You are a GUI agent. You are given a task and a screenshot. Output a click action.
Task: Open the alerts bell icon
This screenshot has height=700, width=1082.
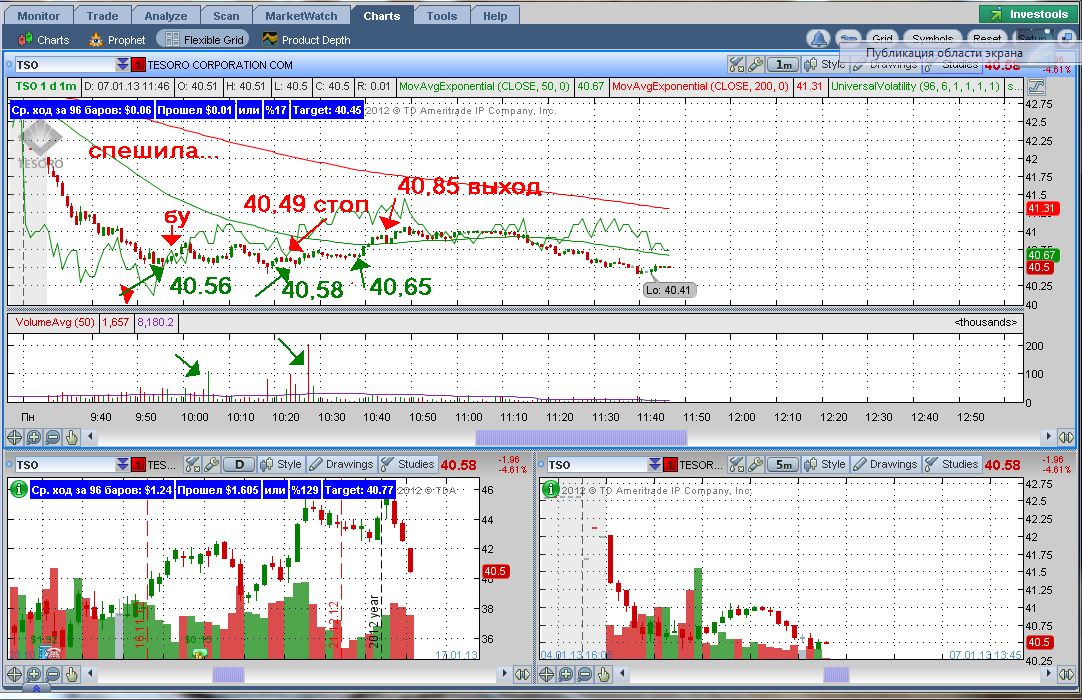click(818, 39)
